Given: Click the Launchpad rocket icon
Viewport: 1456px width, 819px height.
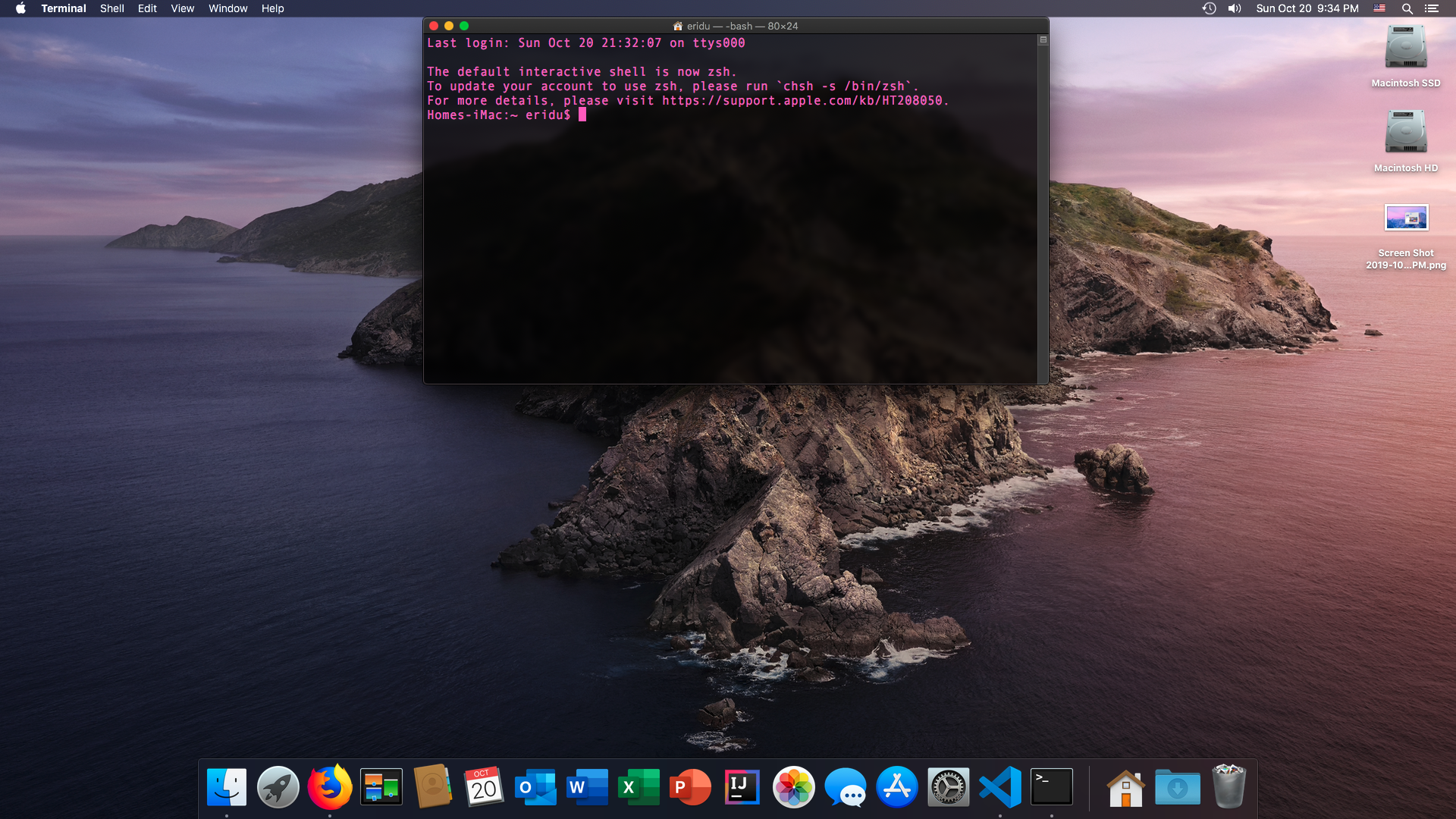Looking at the screenshot, I should point(278,787).
